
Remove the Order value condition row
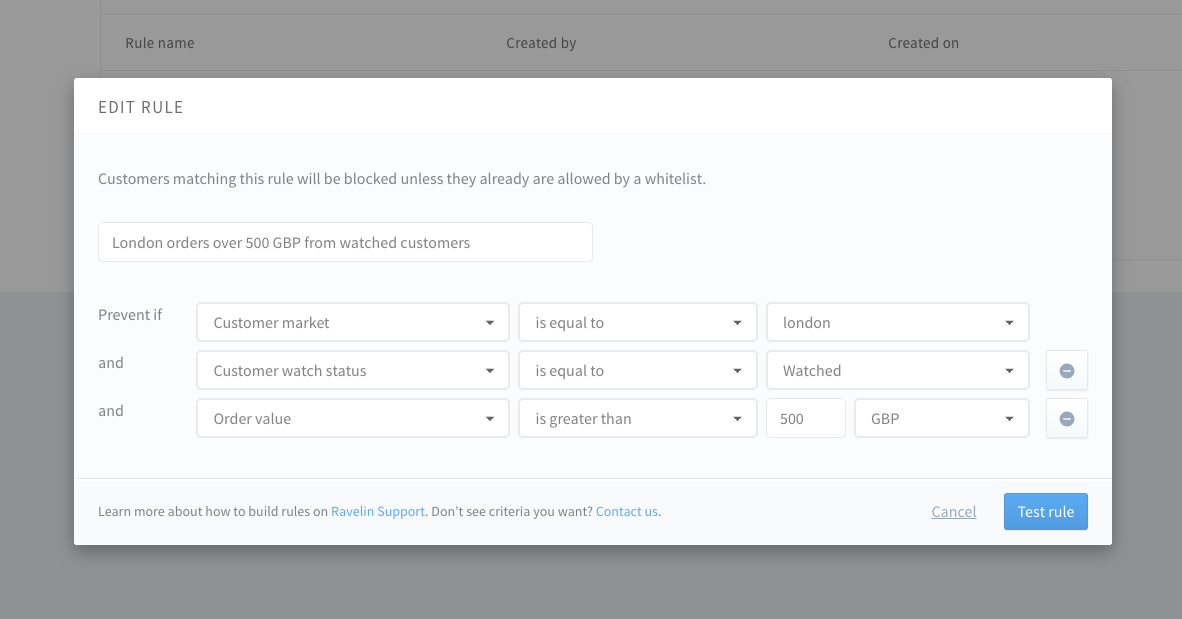point(1066,419)
